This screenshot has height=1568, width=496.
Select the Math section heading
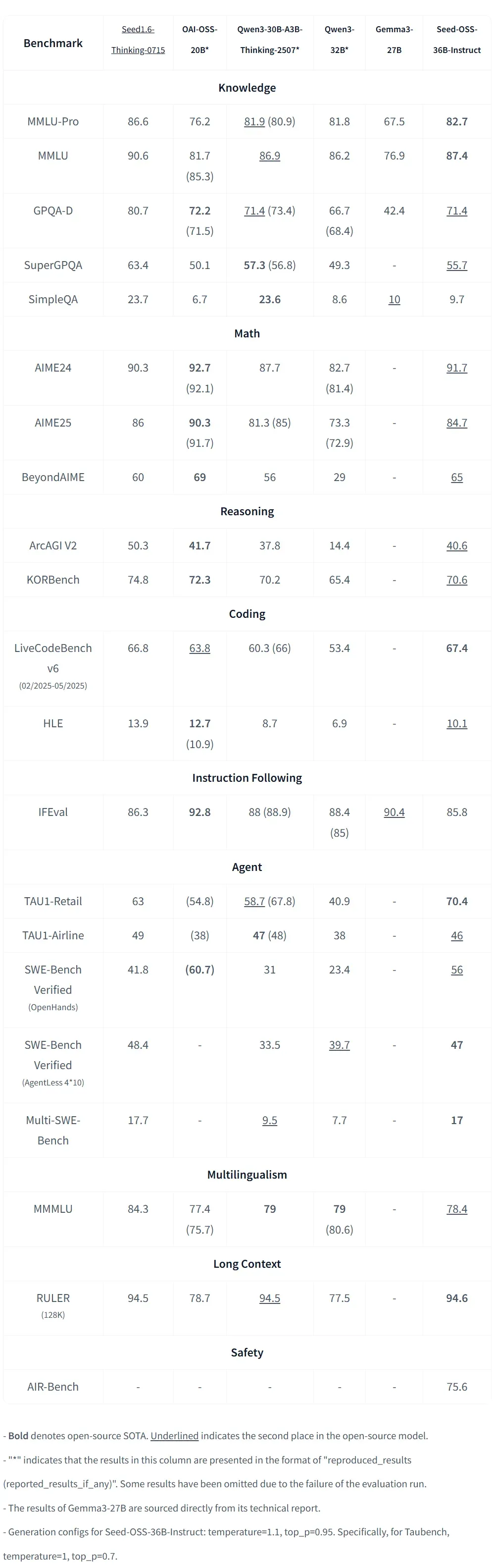click(x=247, y=333)
